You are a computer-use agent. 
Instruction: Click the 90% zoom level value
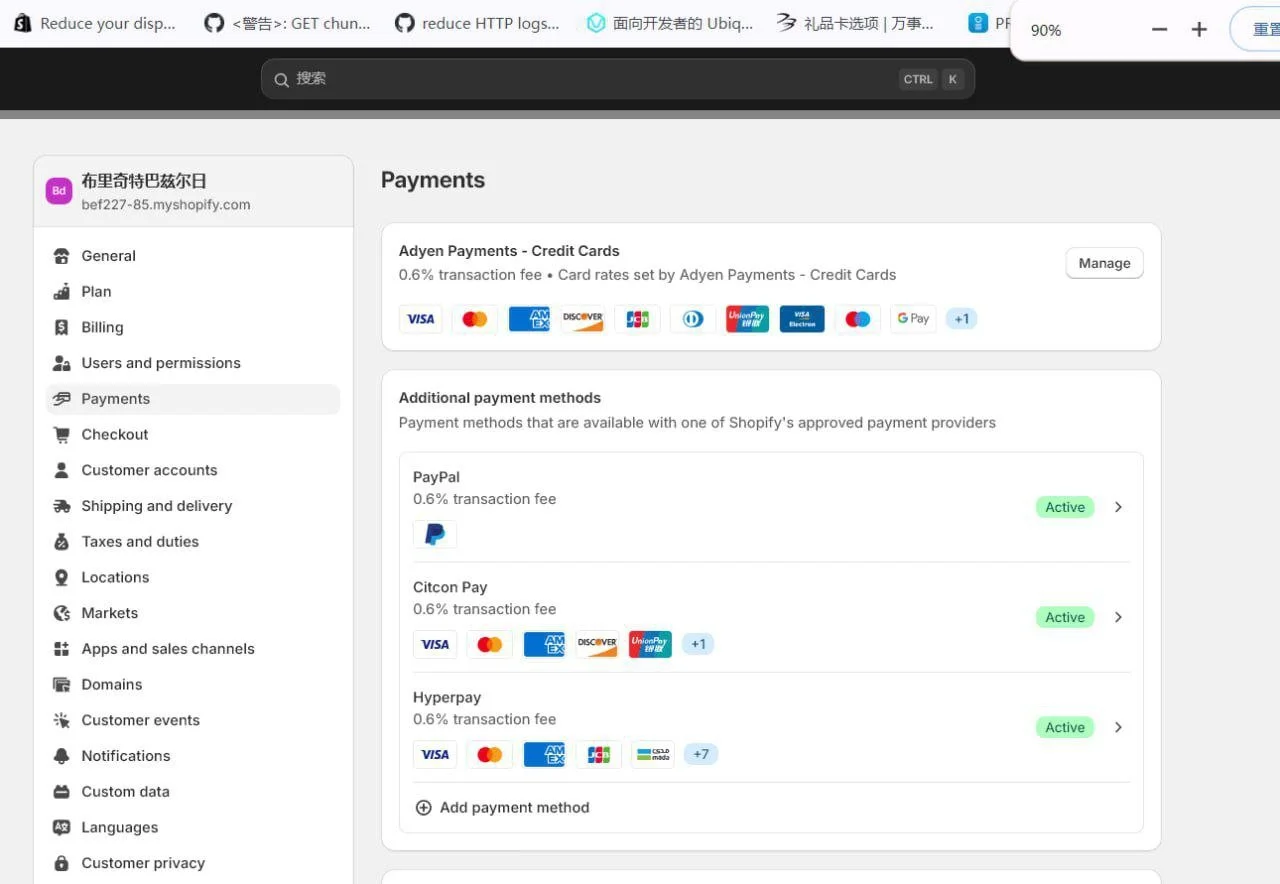point(1046,30)
